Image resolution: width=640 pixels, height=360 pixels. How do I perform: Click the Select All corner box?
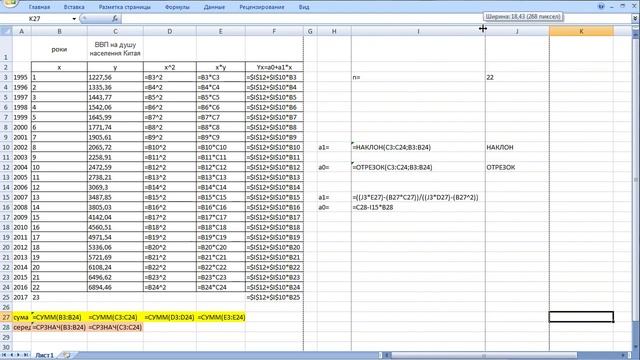click(6, 31)
